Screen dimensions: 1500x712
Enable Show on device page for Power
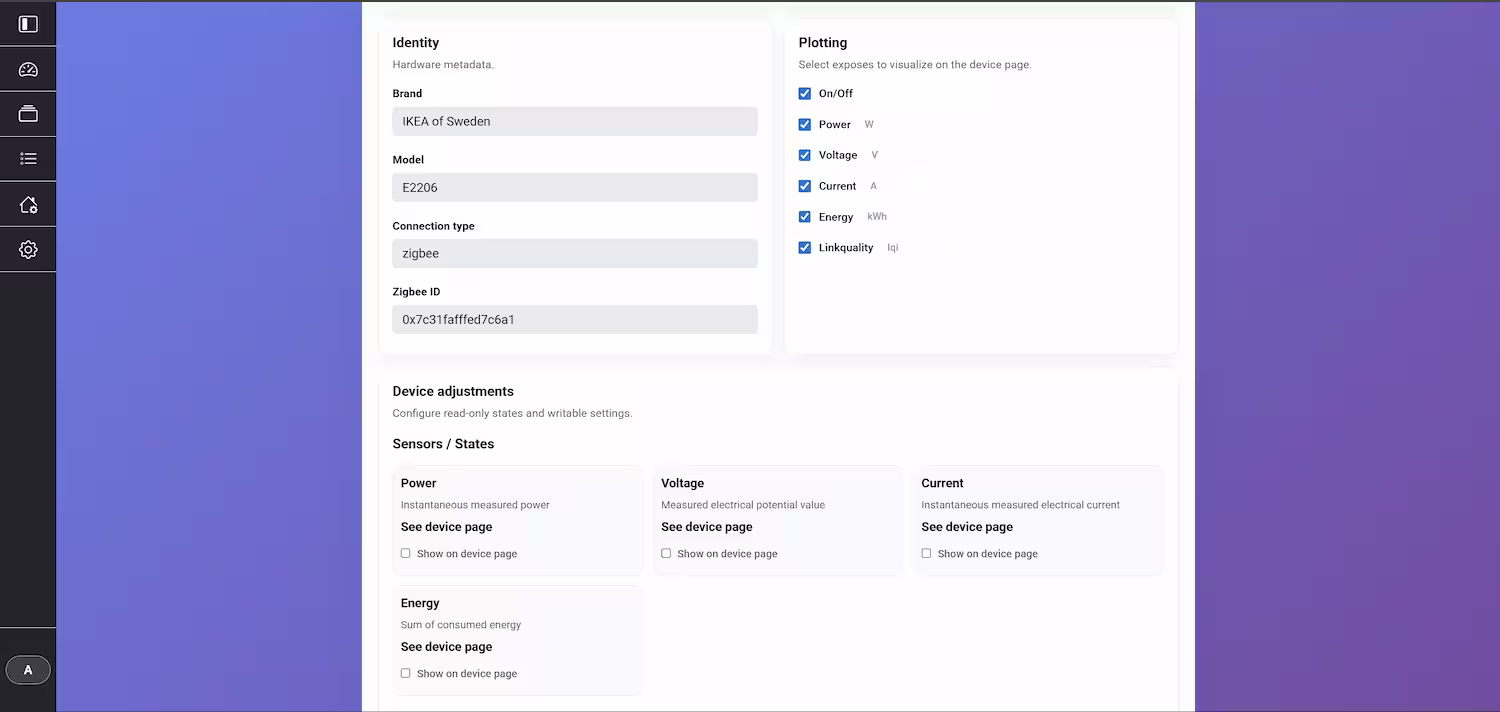(405, 553)
